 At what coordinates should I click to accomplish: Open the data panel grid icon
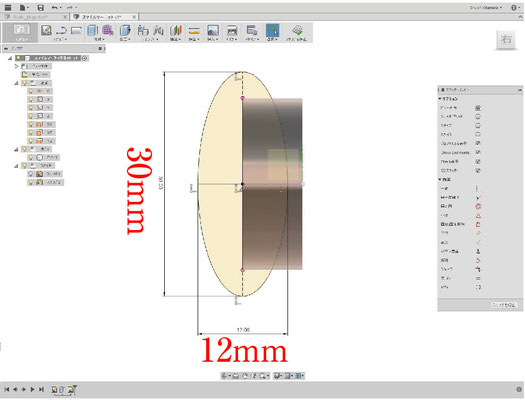coord(8,7)
